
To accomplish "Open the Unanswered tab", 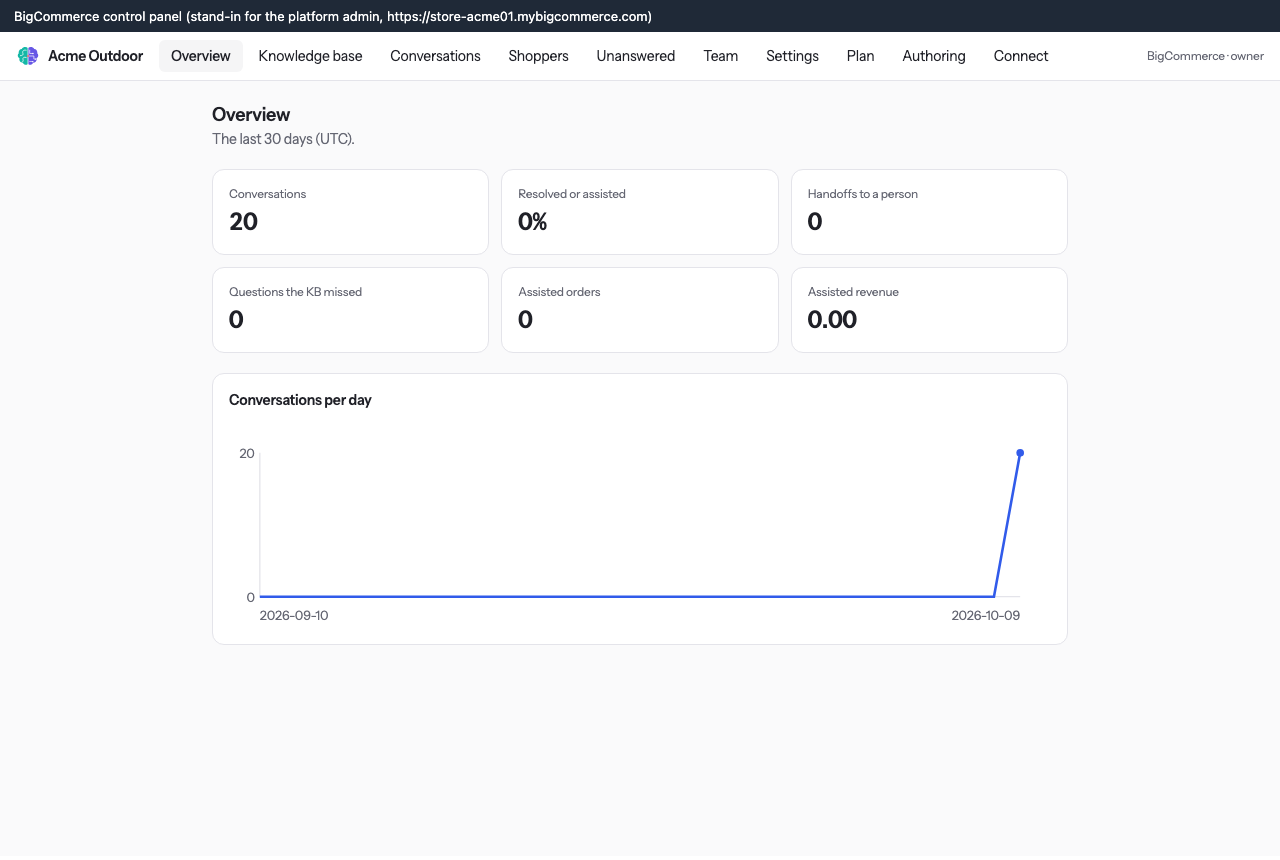I will 636,56.
